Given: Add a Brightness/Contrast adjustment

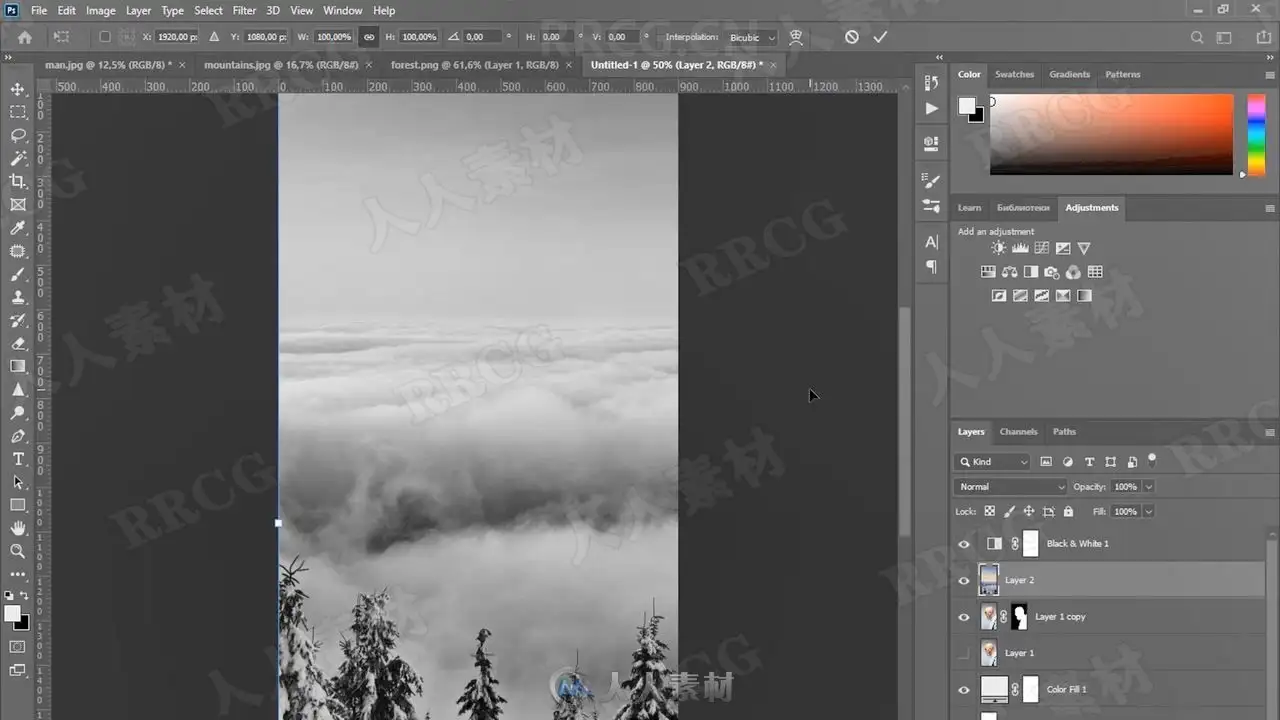Looking at the screenshot, I should [x=998, y=248].
